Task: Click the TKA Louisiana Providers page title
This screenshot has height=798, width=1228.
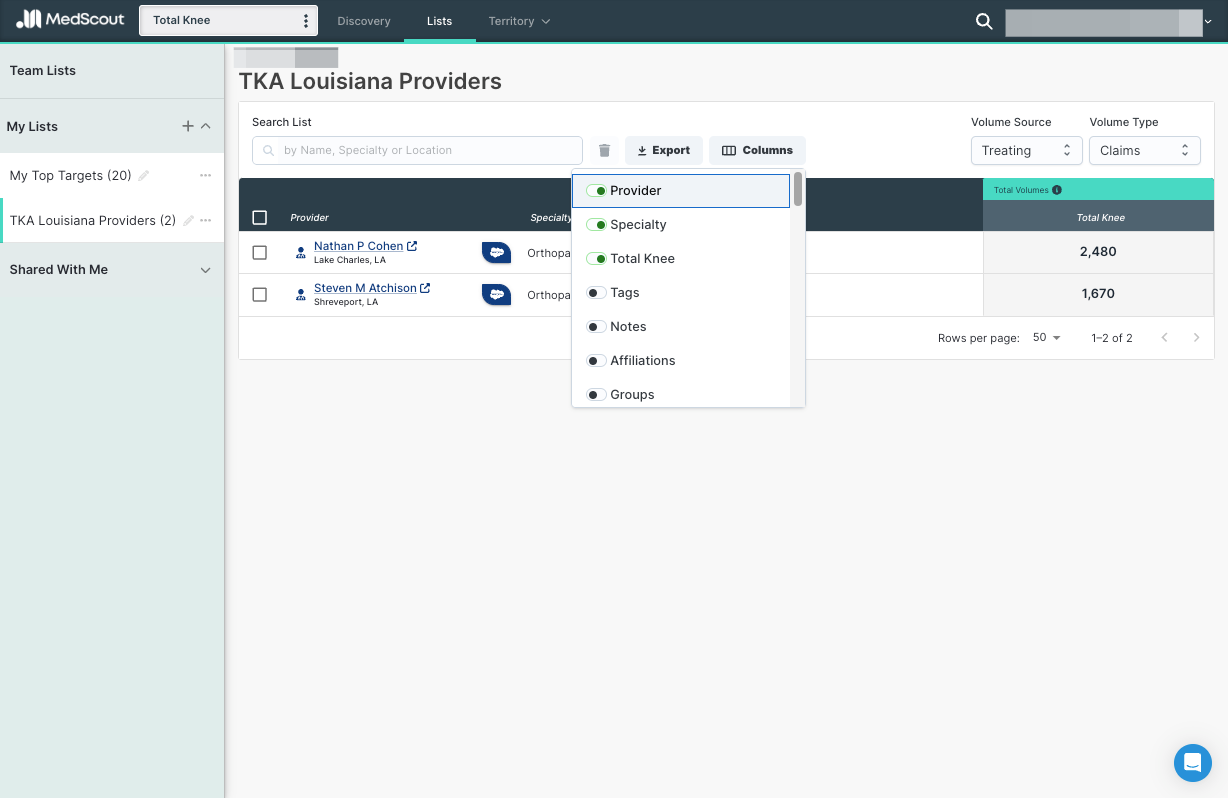Action: [x=370, y=81]
